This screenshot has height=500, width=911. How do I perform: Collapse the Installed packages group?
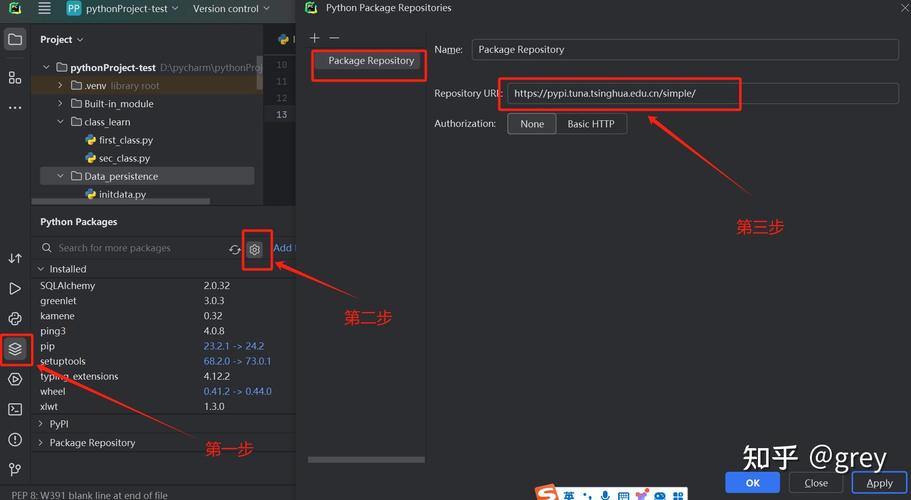click(41, 269)
